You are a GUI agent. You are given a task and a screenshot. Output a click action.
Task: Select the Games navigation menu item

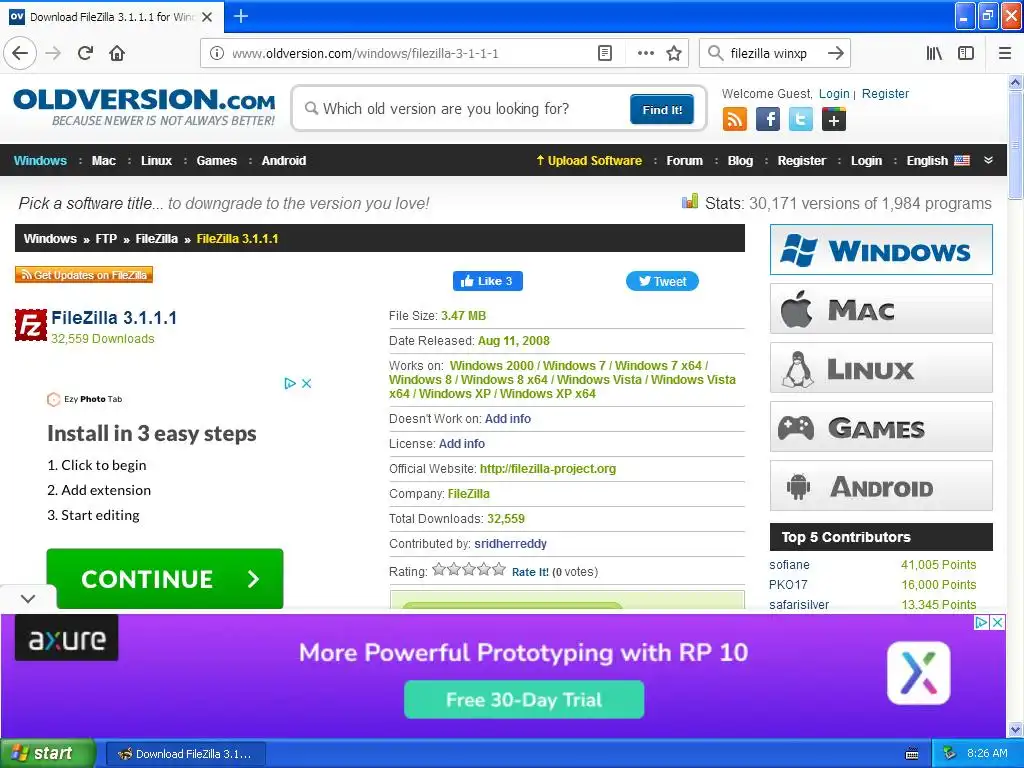pos(216,161)
